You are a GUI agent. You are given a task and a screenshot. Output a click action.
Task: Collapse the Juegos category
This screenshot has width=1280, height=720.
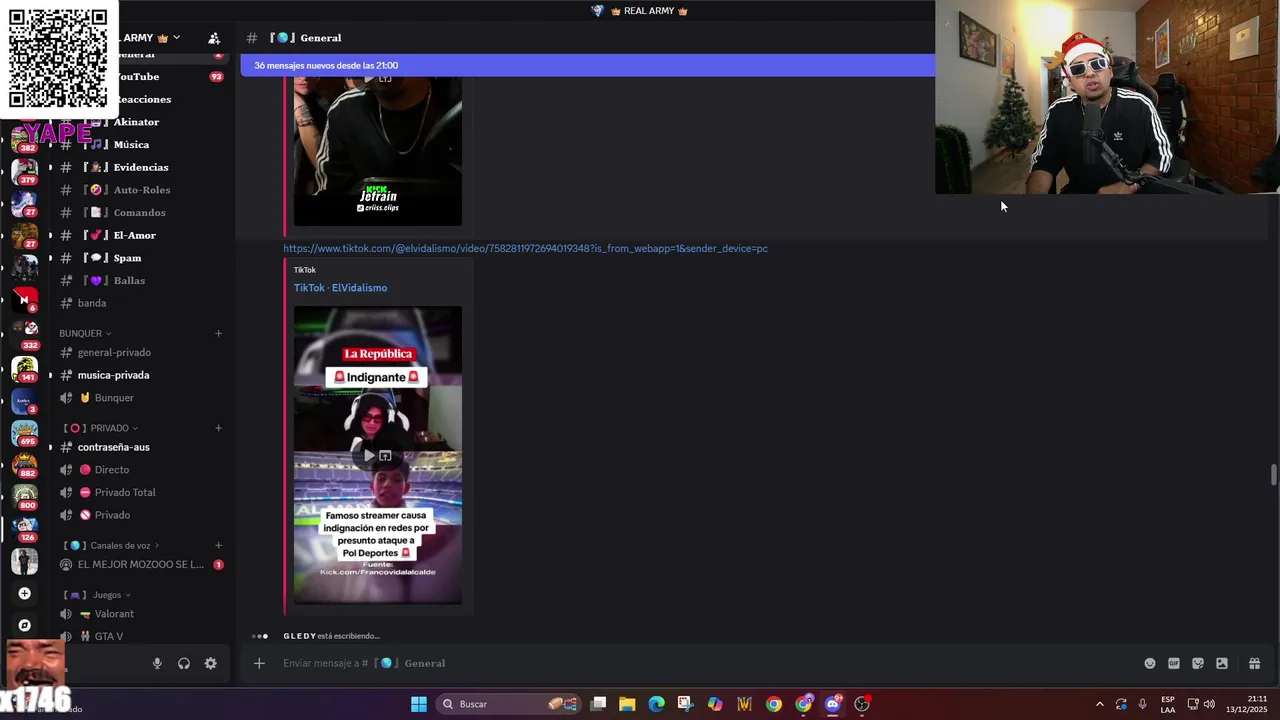point(99,595)
